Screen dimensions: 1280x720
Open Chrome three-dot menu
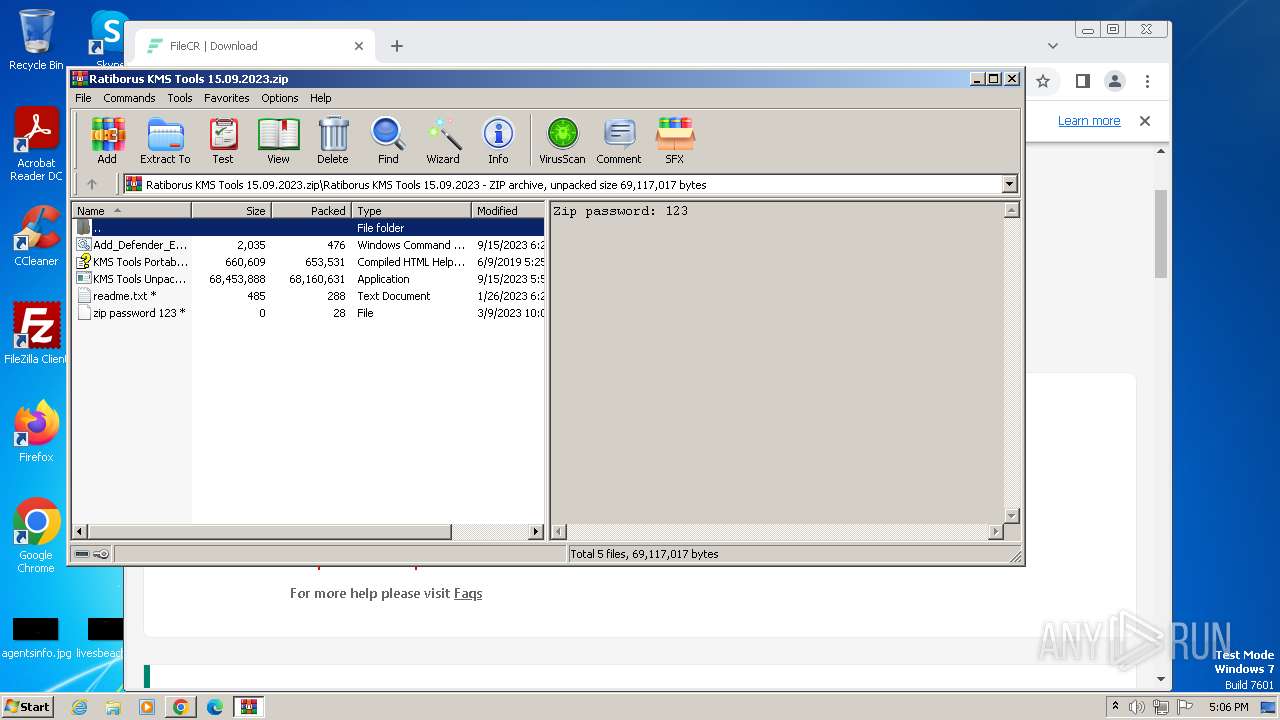(x=1148, y=81)
